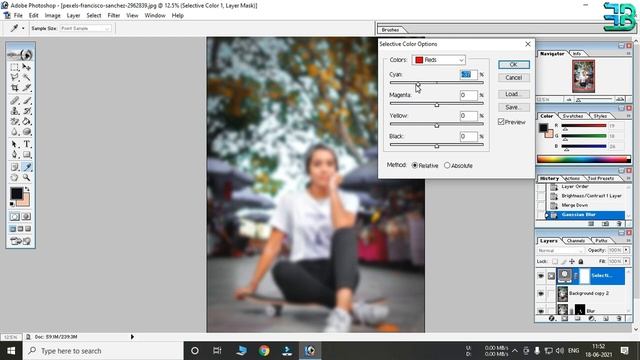The width and height of the screenshot is (640, 360).
Task: Click the delete layer trash icon
Action: tap(619, 318)
